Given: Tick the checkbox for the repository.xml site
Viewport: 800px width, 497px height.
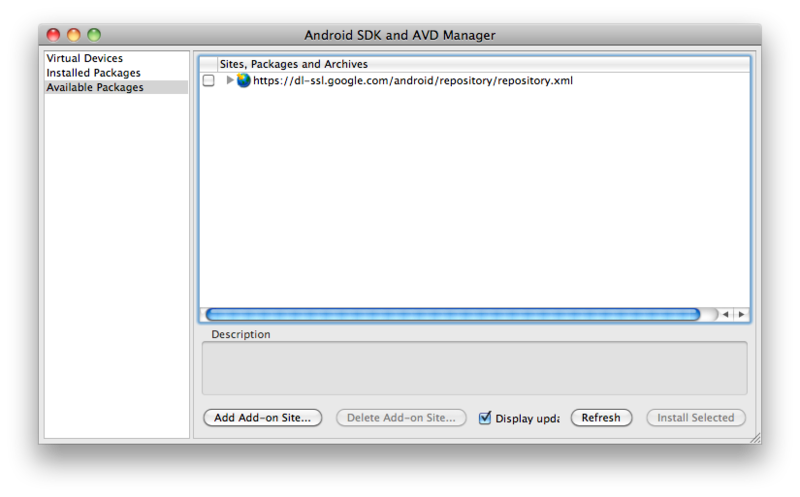Looking at the screenshot, I should pyautogui.click(x=209, y=81).
